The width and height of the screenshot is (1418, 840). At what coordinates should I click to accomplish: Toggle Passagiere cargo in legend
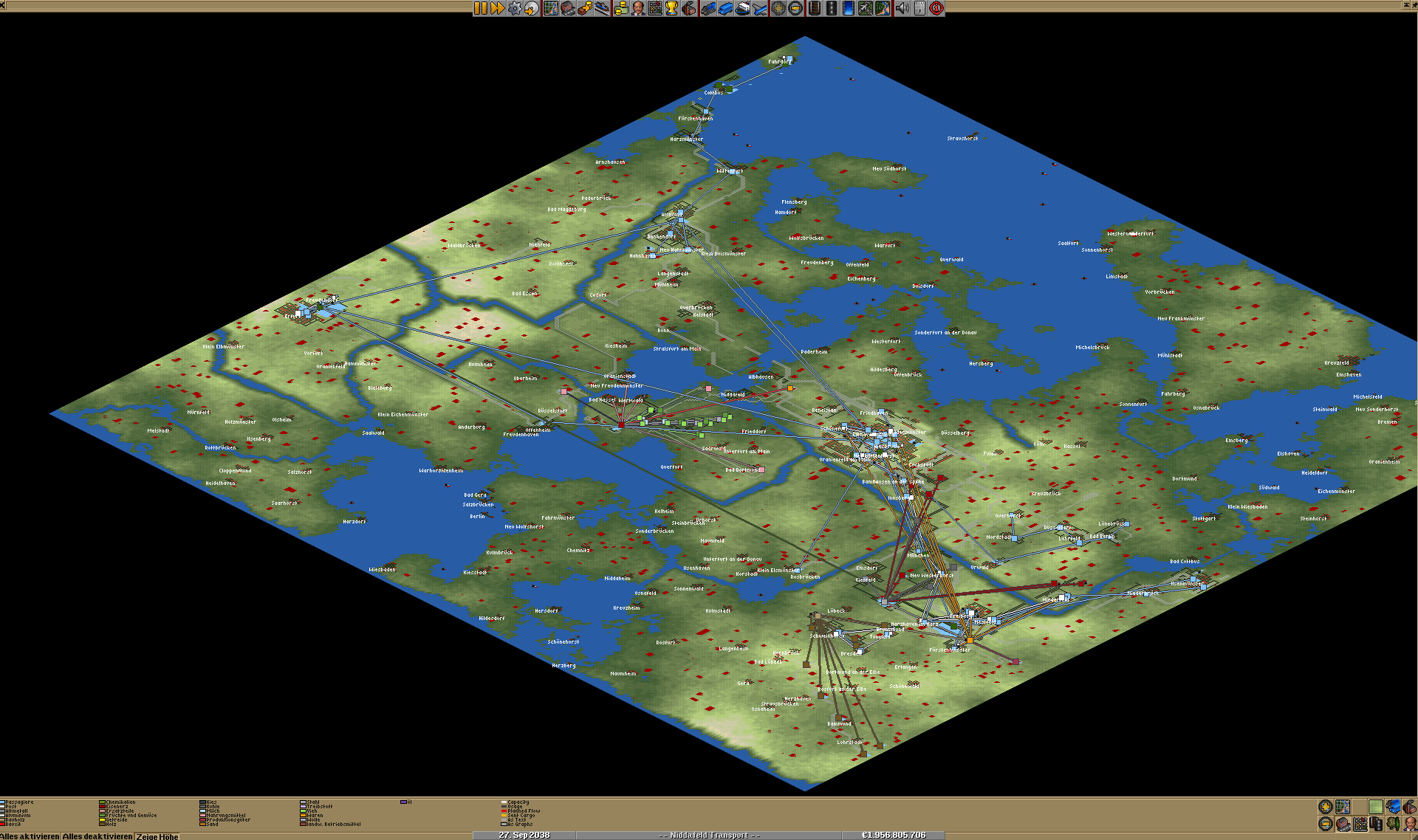(x=18, y=802)
